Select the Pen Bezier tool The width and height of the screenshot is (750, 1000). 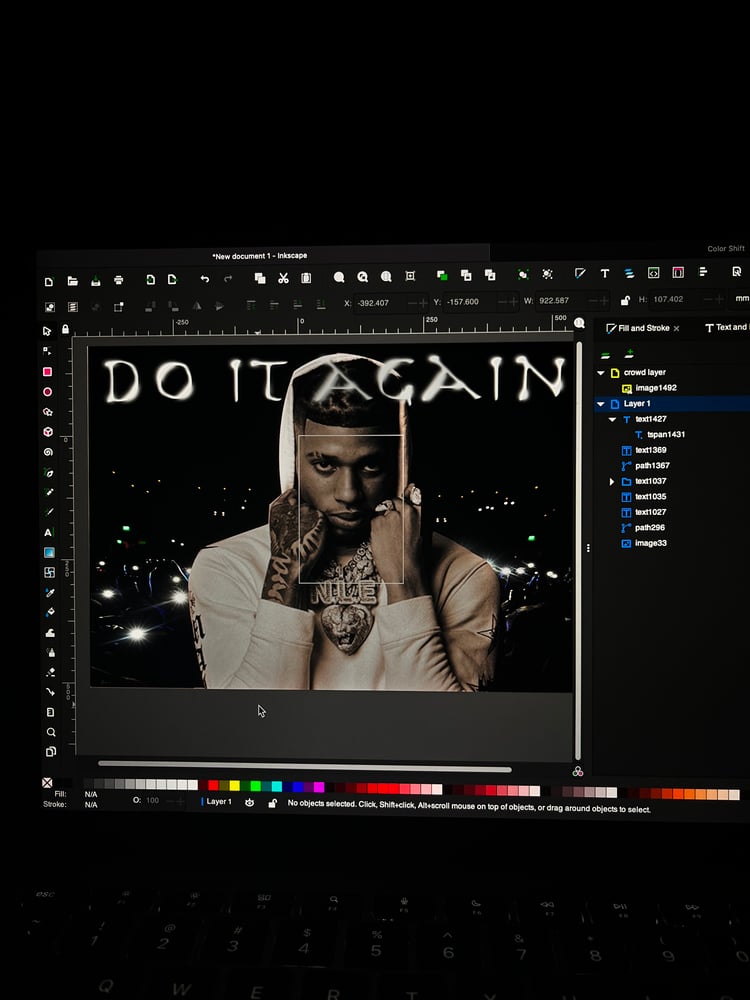(48, 472)
